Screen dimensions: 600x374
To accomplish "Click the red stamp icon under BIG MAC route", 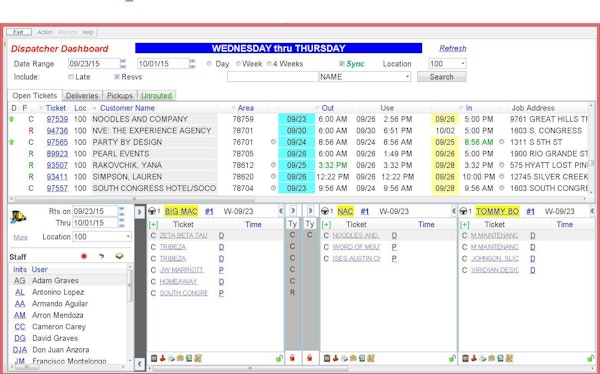I will coord(163,358).
